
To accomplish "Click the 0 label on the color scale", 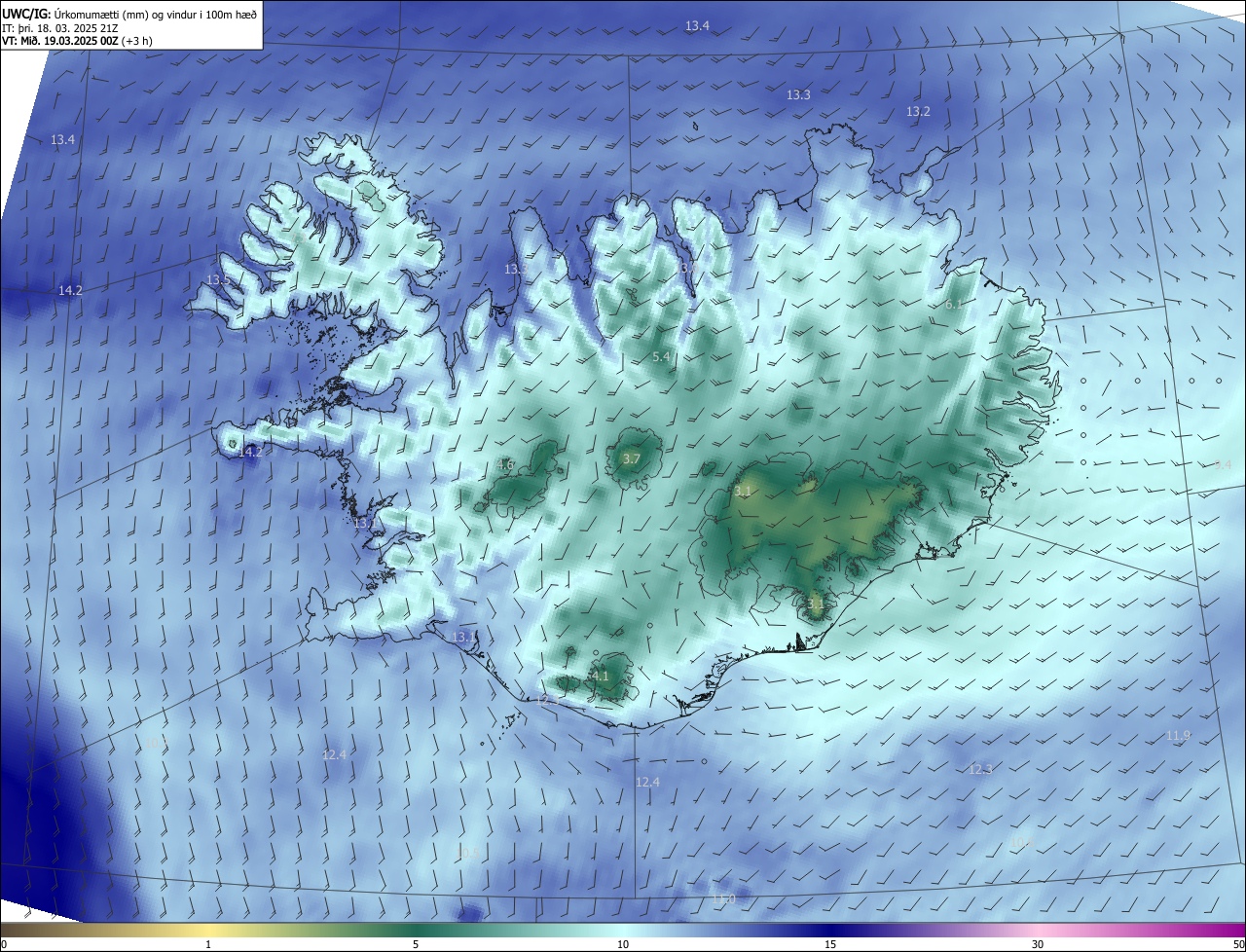I will click(x=4, y=944).
